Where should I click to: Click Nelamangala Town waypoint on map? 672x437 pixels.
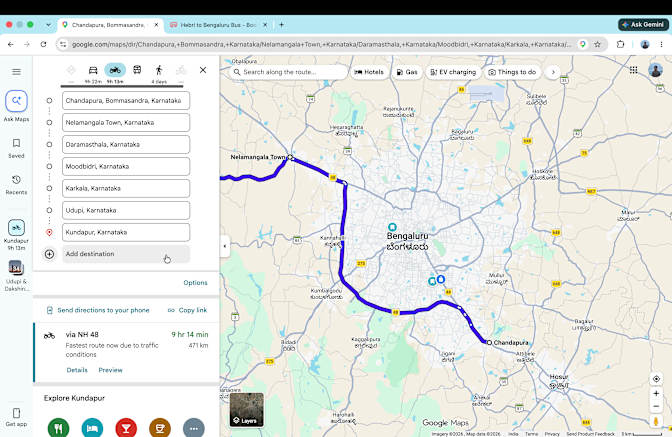290,158
